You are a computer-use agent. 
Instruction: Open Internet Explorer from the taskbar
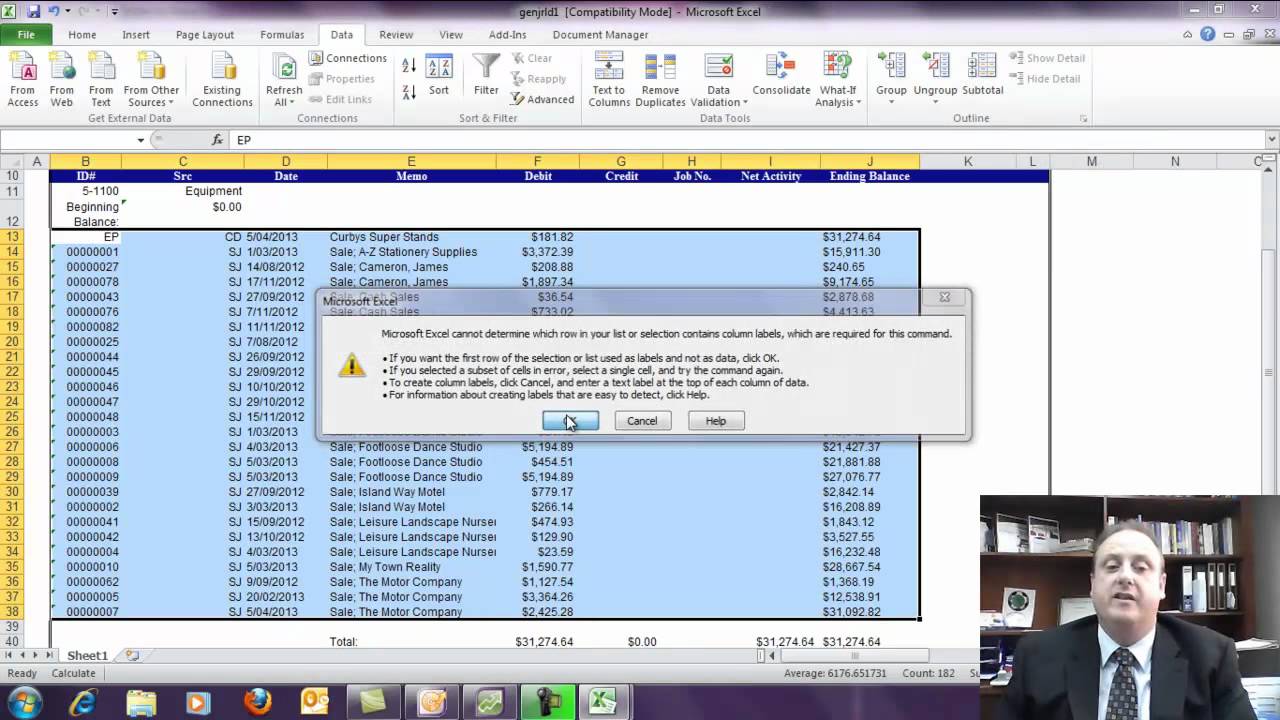(x=83, y=702)
